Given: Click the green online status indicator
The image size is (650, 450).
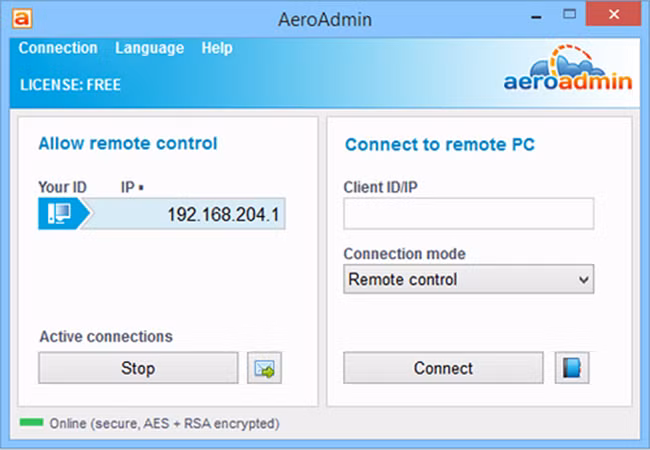Looking at the screenshot, I should (x=31, y=423).
